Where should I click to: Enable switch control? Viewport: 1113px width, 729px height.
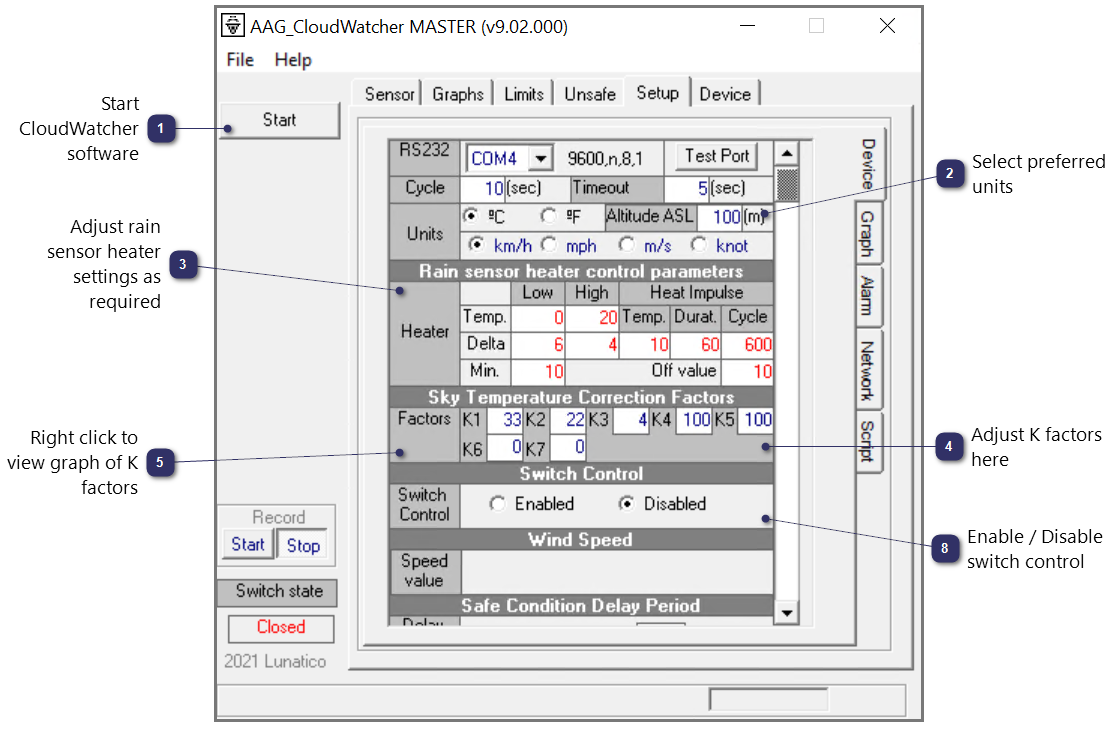tap(498, 504)
